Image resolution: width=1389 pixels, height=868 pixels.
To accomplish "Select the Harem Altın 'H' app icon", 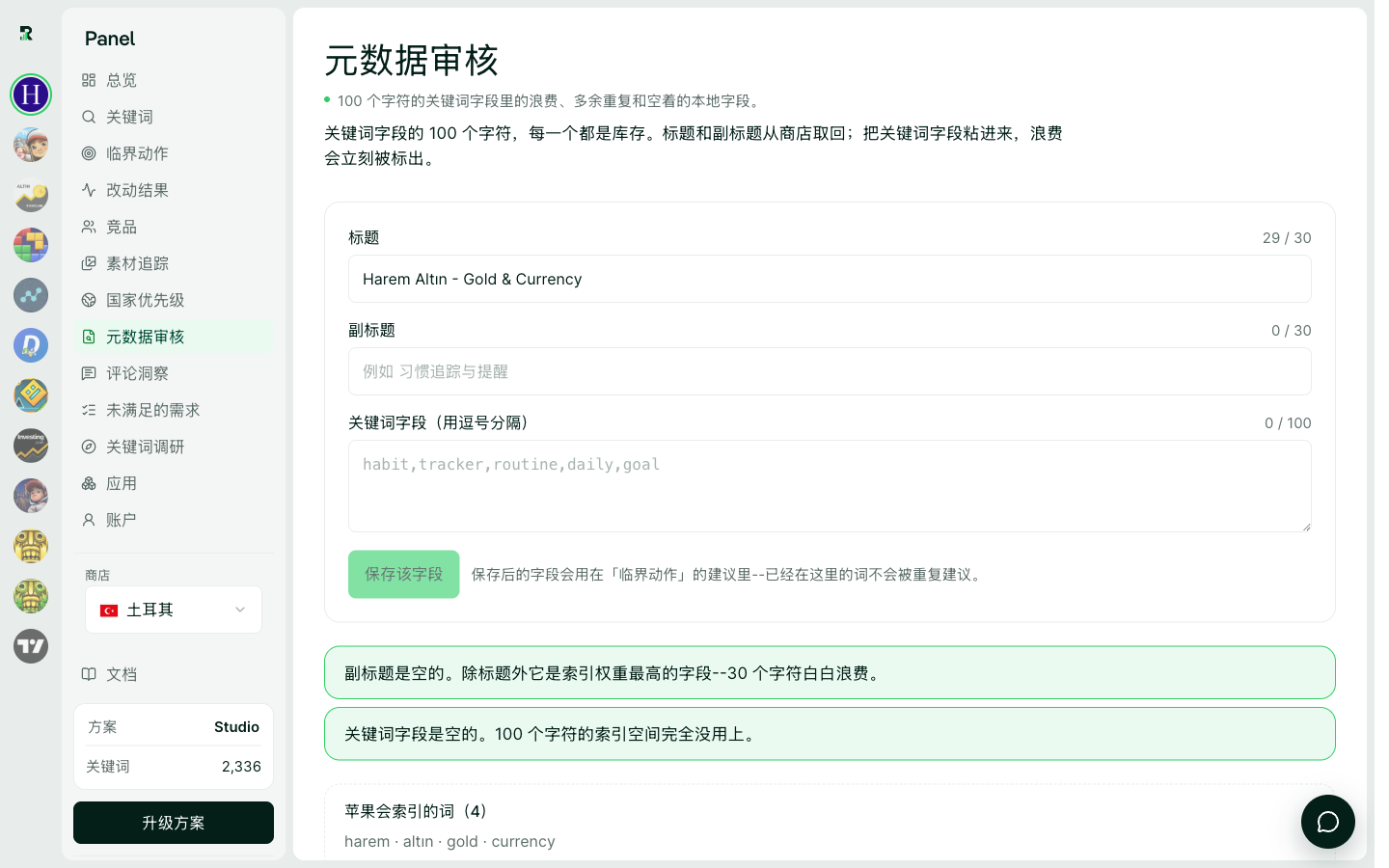I will tap(31, 95).
